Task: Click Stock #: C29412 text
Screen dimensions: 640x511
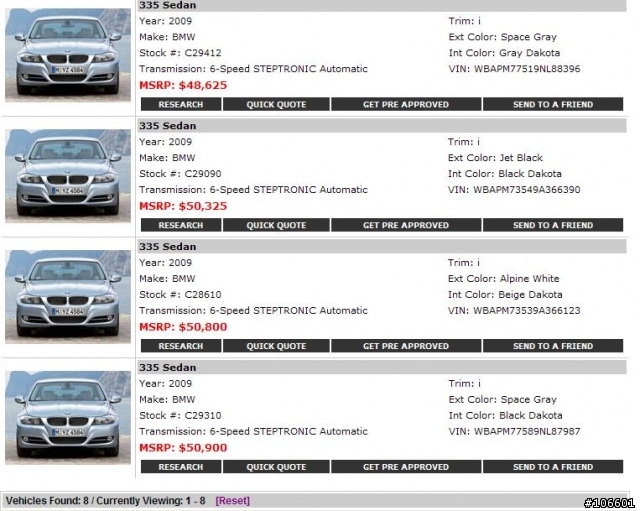Action: [x=180, y=53]
